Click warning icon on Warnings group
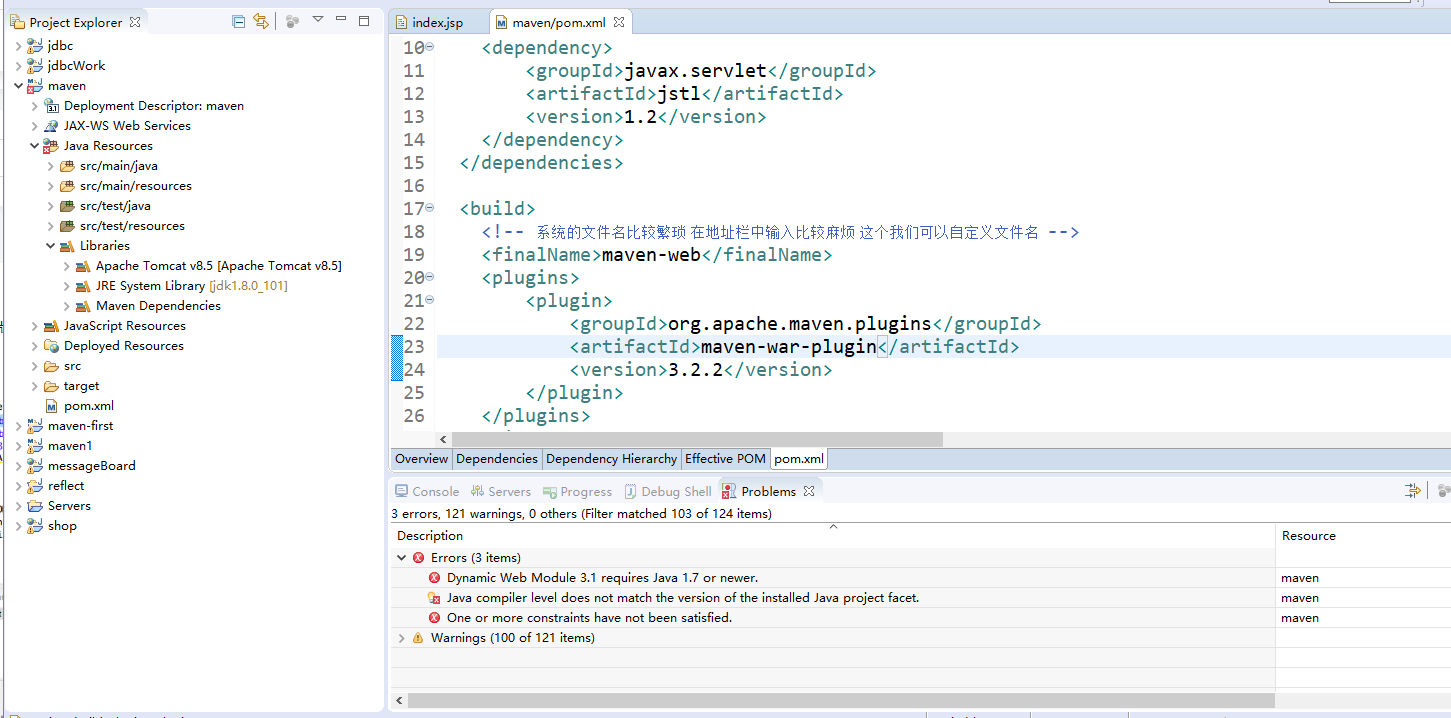The image size is (1451, 718). (x=418, y=637)
